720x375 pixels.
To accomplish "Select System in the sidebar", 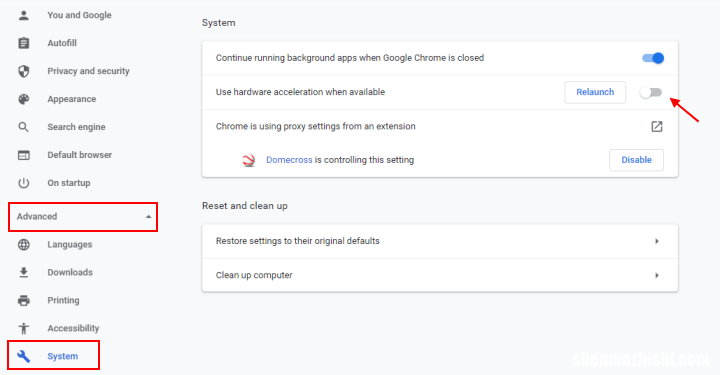I will tap(62, 356).
